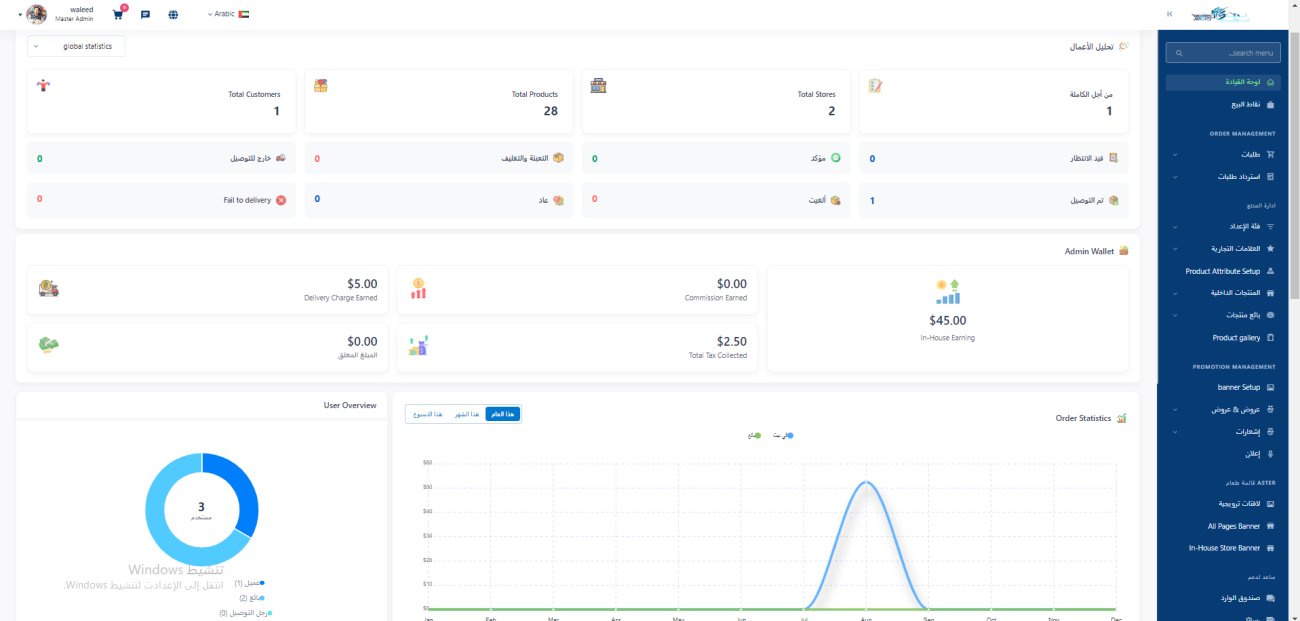This screenshot has height=621, width=1300.
Task: Click the globe website icon in header
Action: pos(173,15)
